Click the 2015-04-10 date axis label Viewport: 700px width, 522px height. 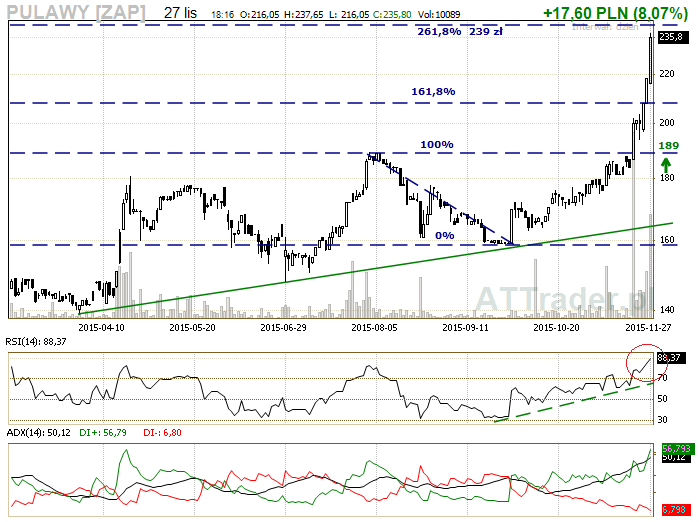pos(101,328)
